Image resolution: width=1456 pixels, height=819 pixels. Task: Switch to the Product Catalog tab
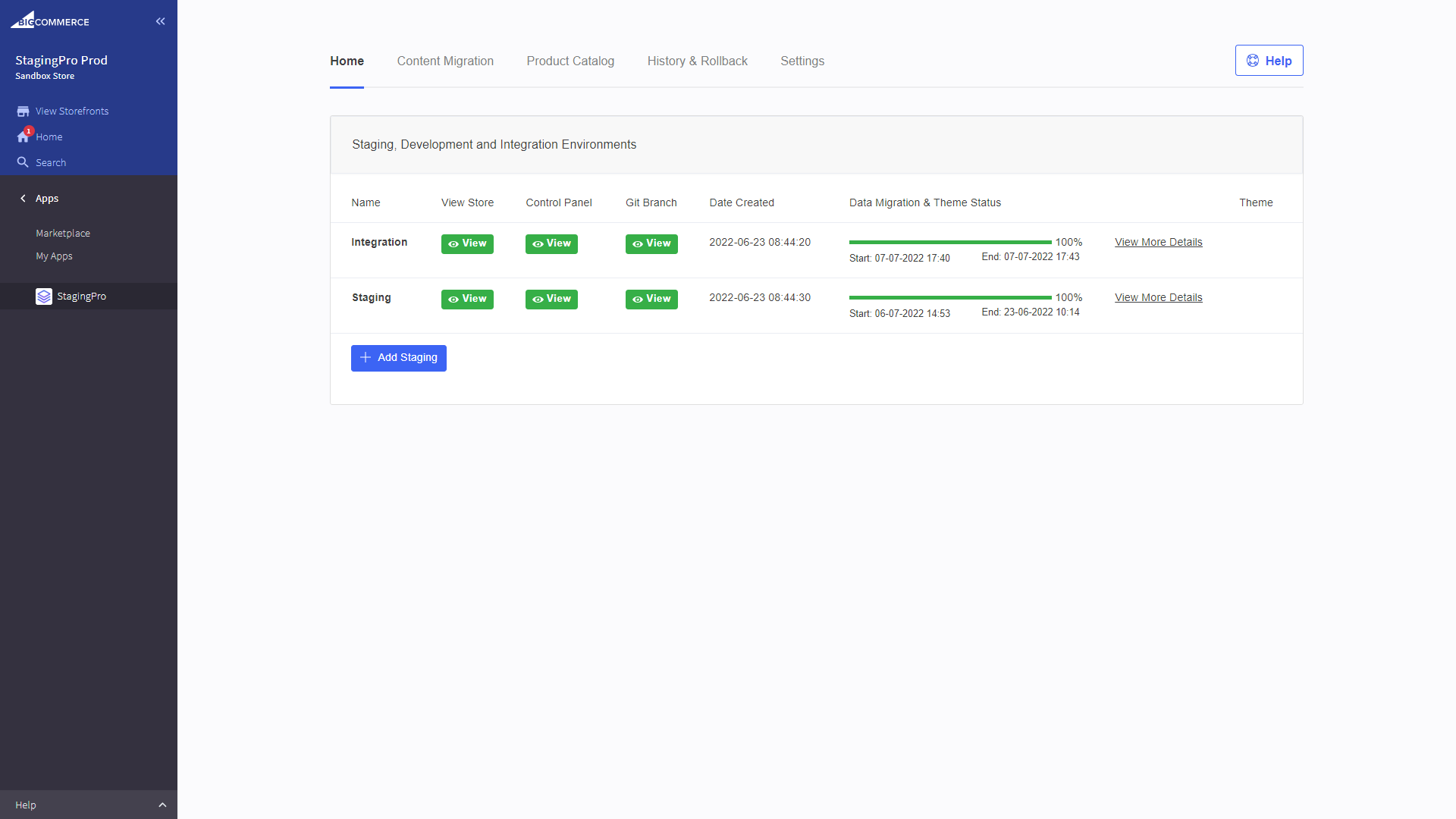pyautogui.click(x=570, y=61)
